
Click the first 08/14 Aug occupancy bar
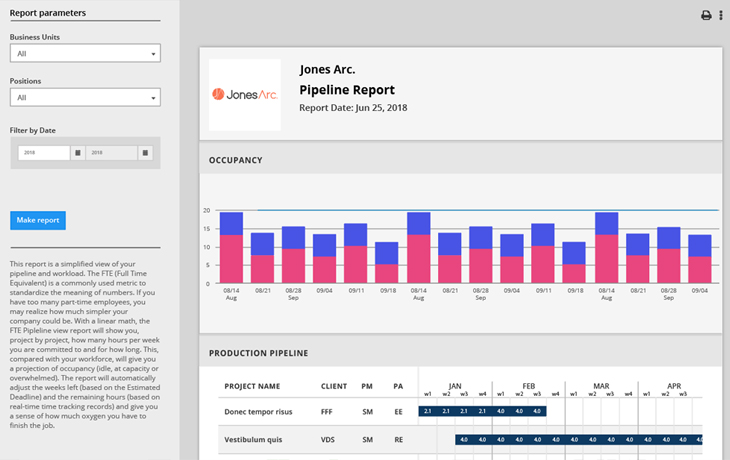tap(231, 248)
